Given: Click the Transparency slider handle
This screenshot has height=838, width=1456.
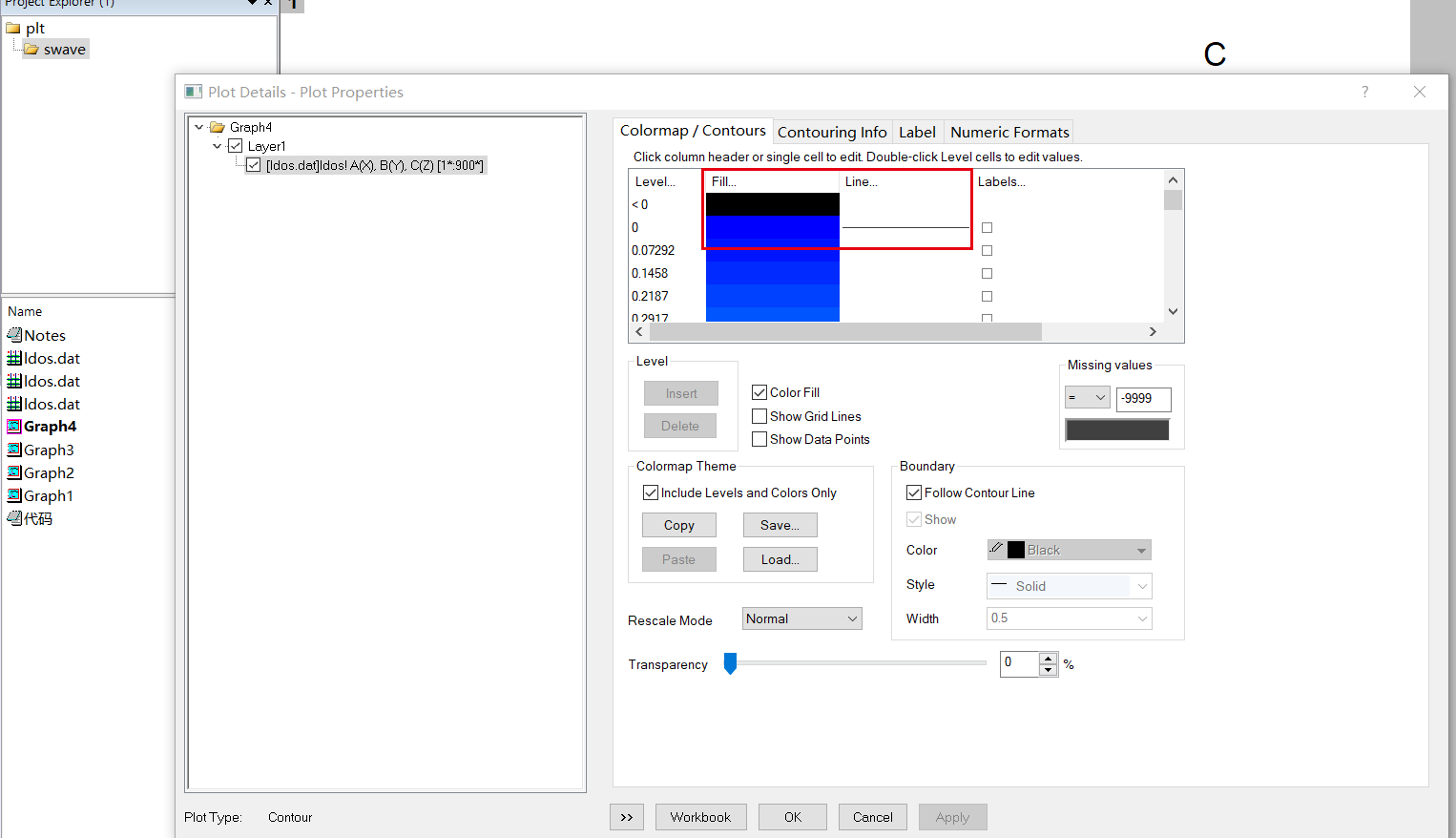Looking at the screenshot, I should tap(730, 663).
